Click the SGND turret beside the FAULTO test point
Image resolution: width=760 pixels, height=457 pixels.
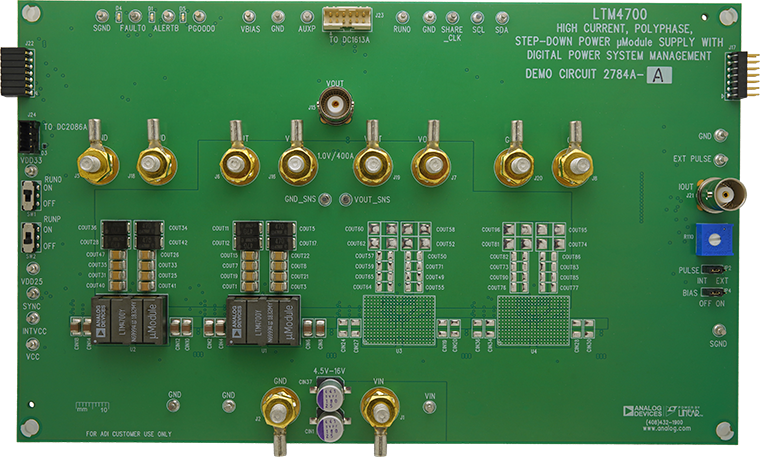point(102,16)
